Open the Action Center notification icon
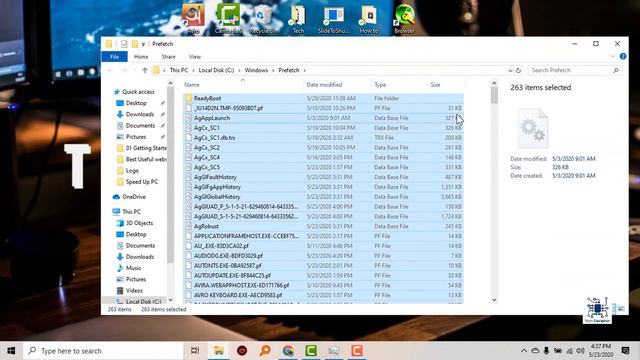 pos(625,351)
